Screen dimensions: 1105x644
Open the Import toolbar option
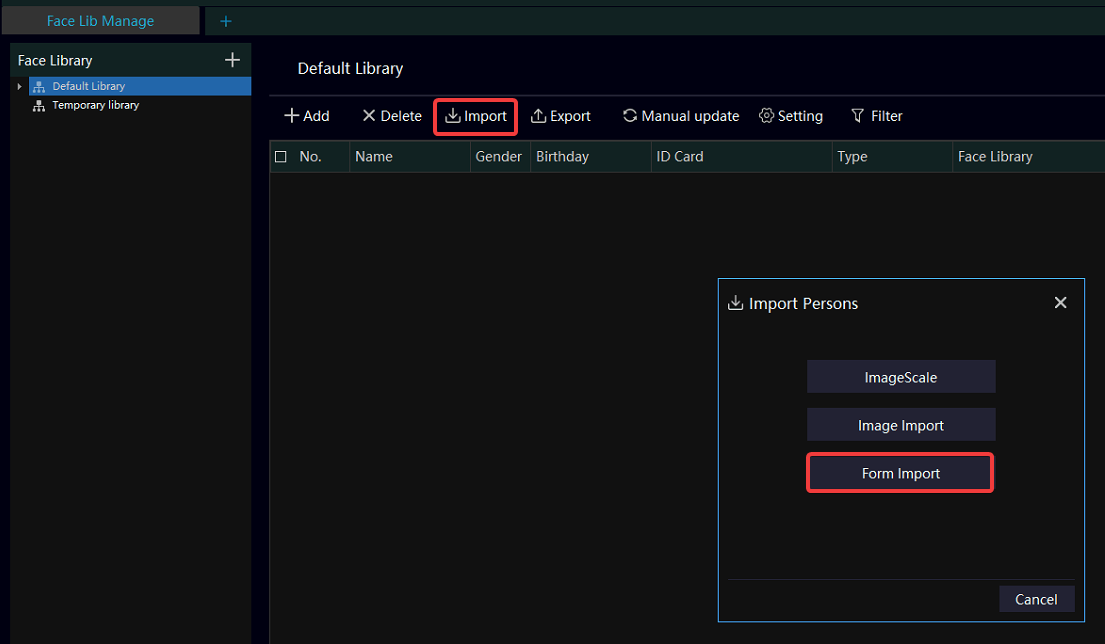[476, 116]
